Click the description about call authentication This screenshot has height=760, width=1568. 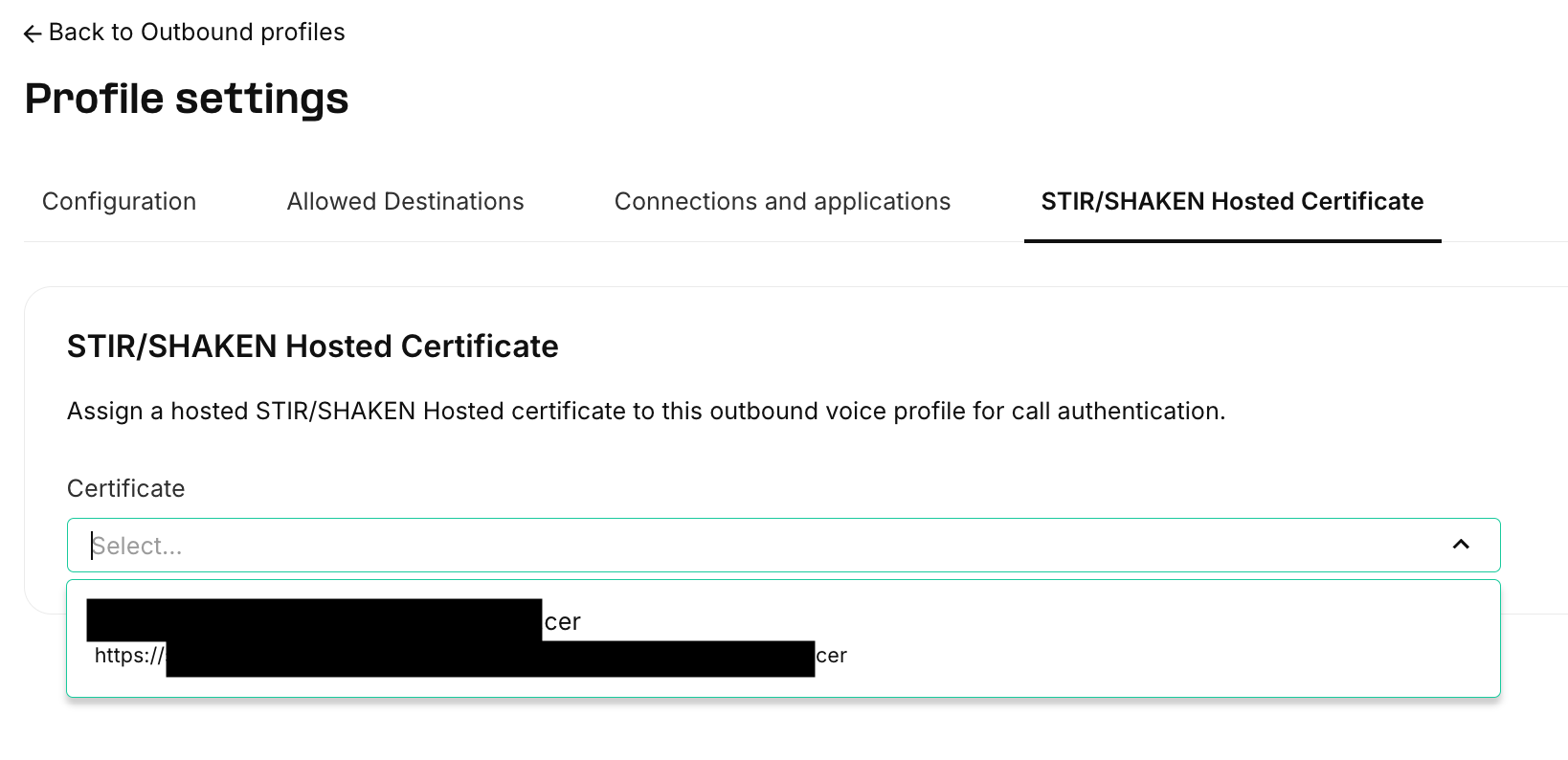point(646,412)
